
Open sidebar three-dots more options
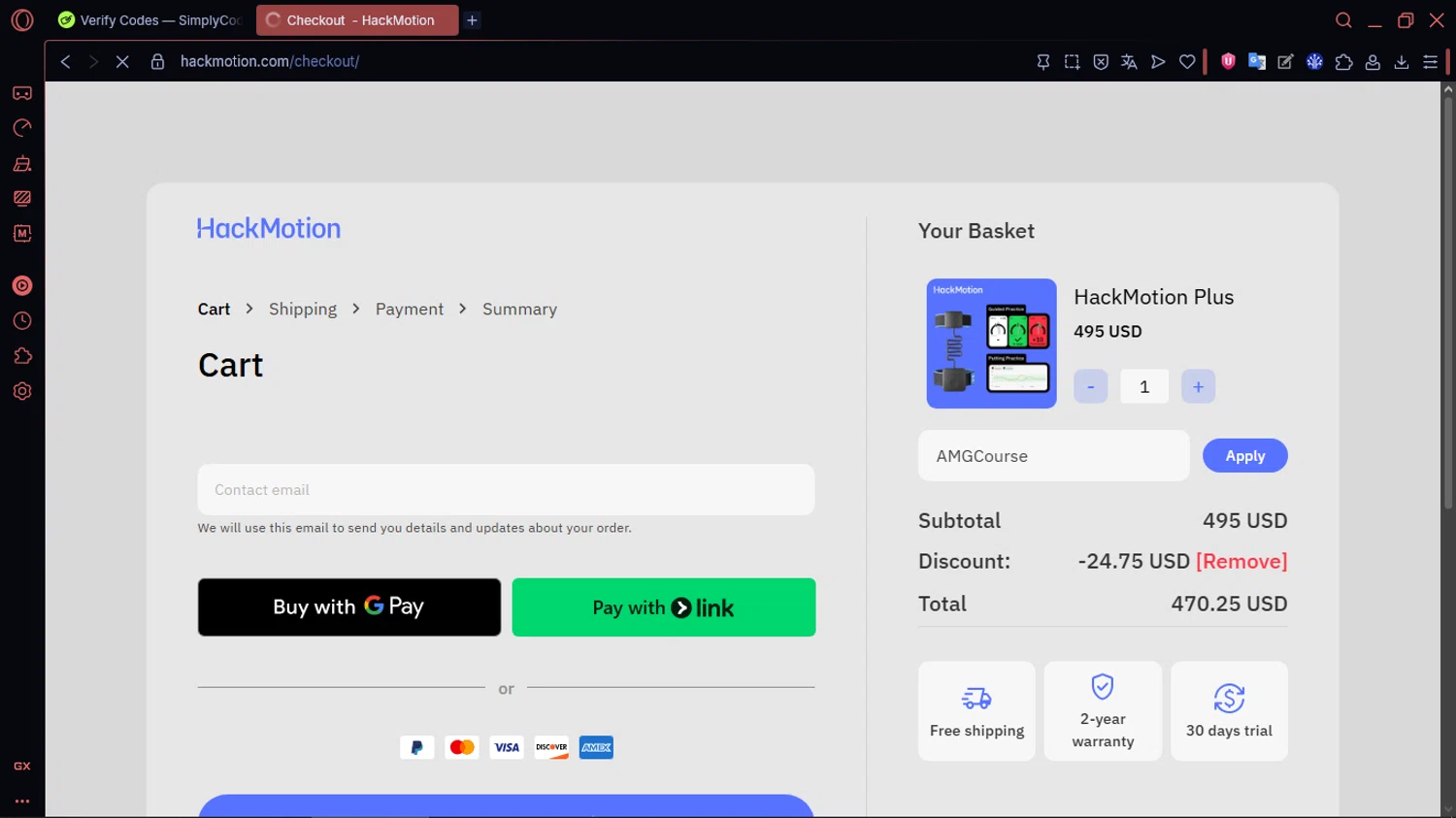click(22, 802)
